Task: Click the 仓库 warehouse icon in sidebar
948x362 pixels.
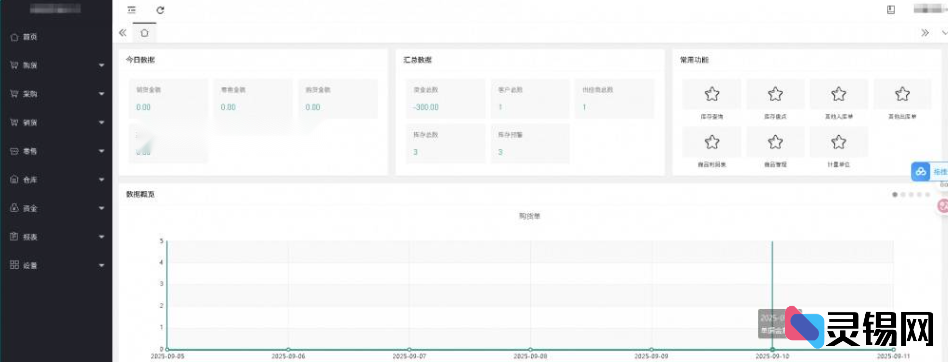Action: 14,179
